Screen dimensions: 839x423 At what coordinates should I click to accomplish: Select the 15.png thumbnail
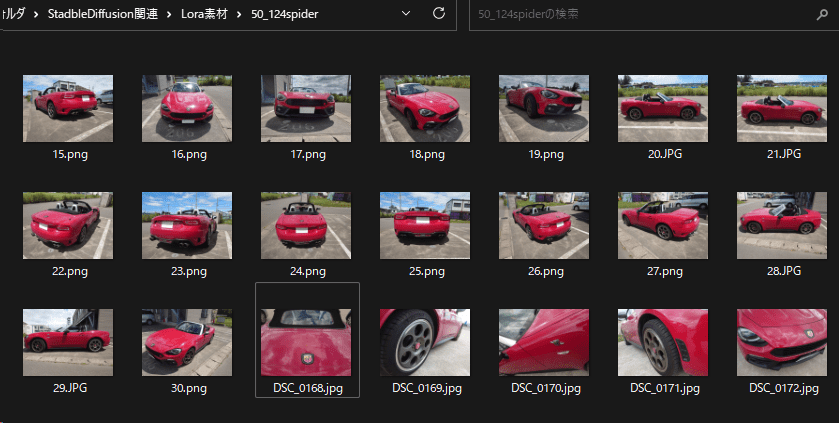click(67, 108)
